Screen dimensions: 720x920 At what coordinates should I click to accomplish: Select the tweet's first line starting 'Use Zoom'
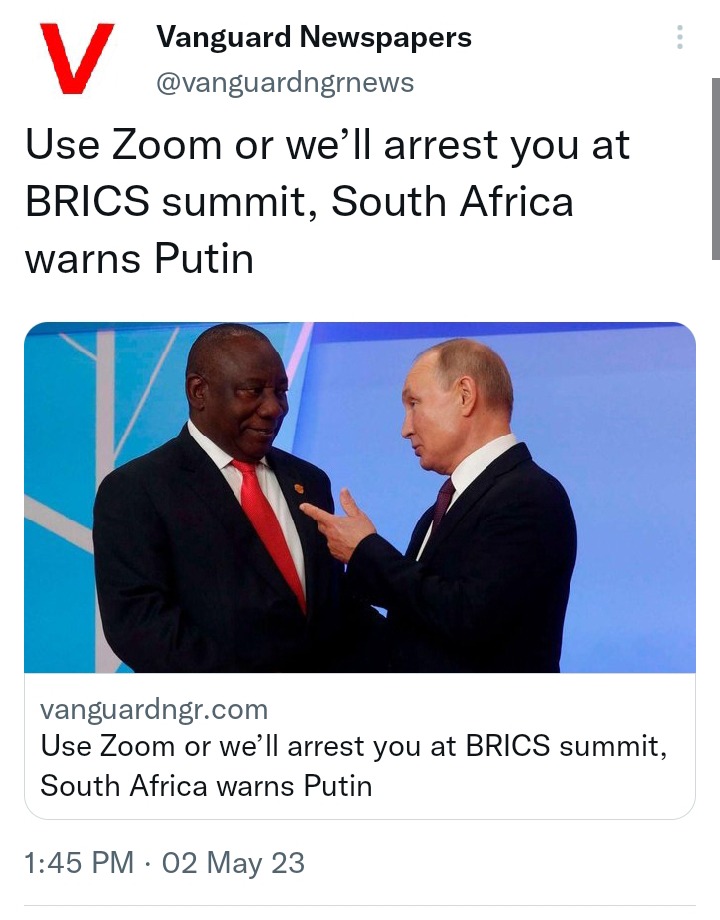coord(327,145)
